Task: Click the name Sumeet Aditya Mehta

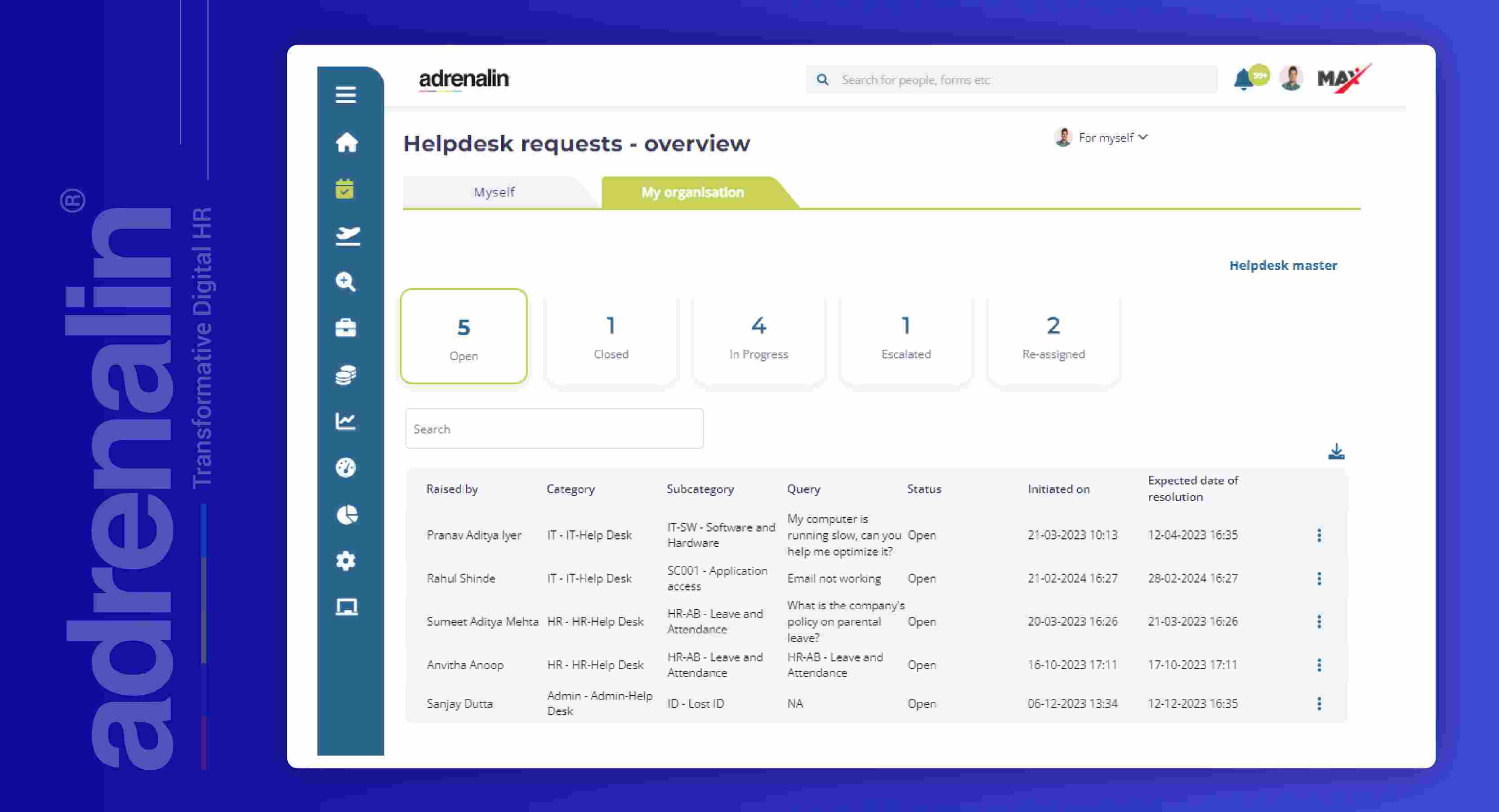Action: 482,621
